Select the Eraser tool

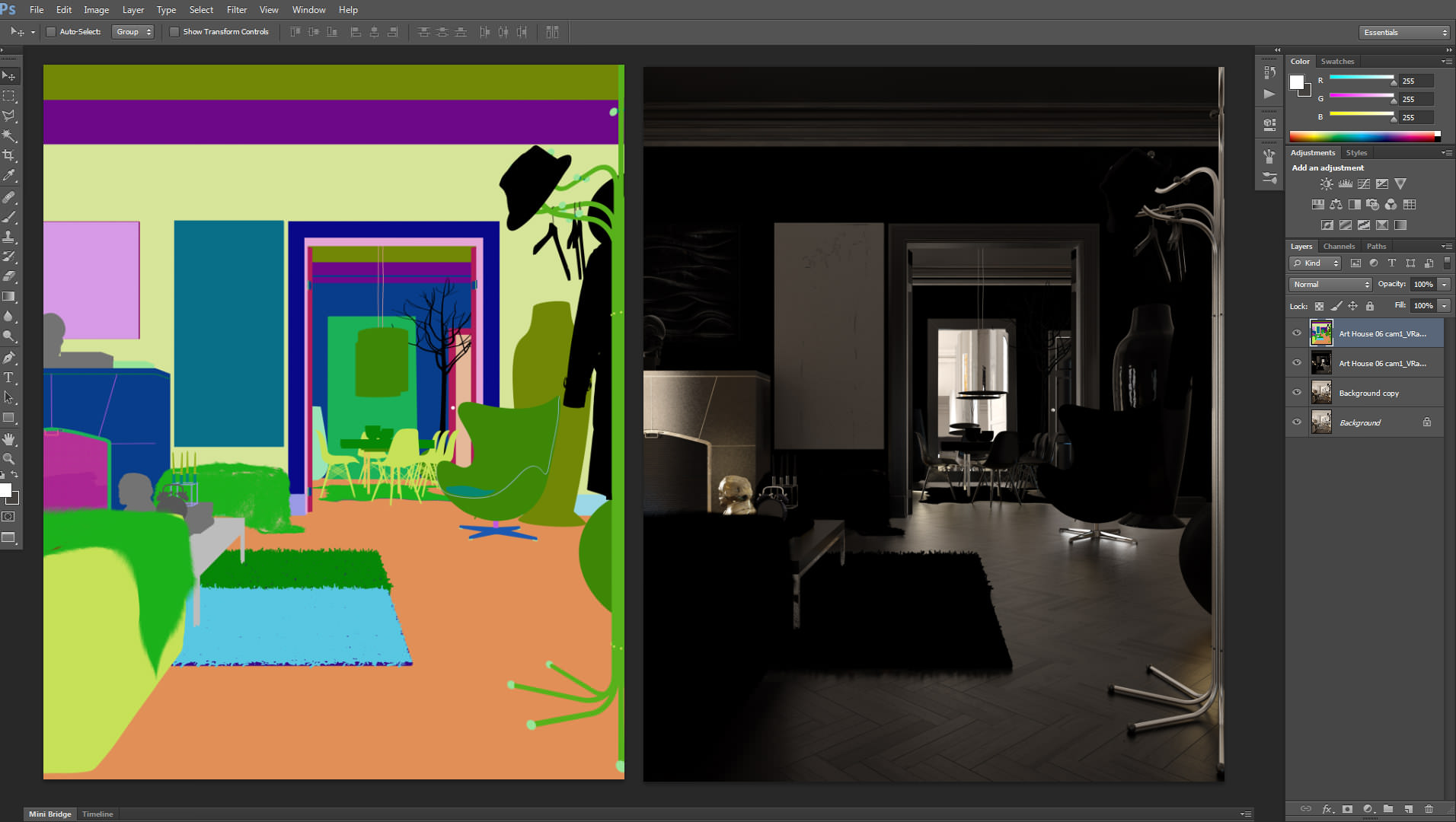(9, 276)
